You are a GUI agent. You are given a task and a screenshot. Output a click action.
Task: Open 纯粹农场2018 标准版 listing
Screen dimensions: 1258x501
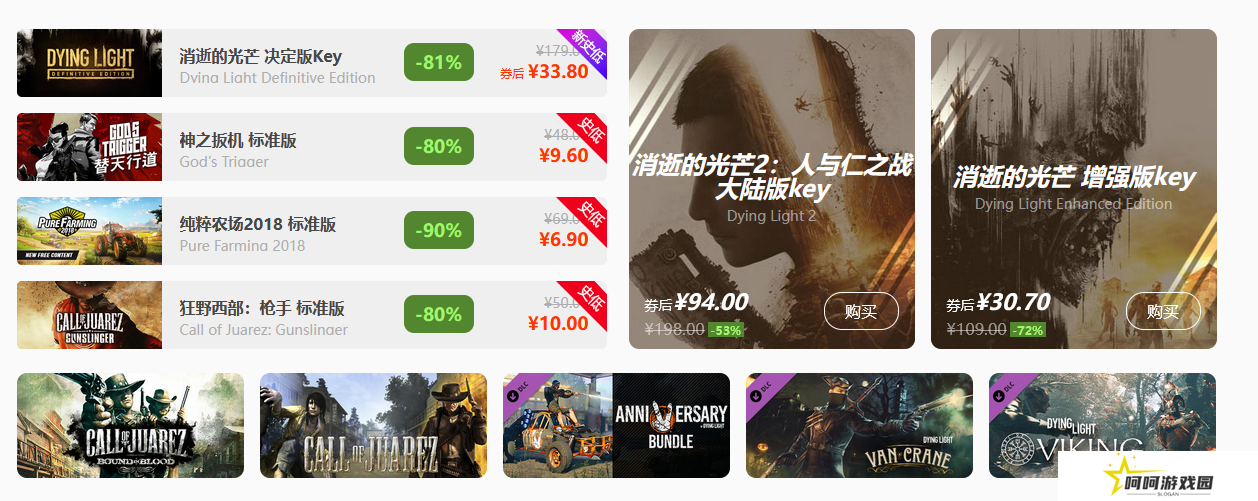click(x=258, y=224)
